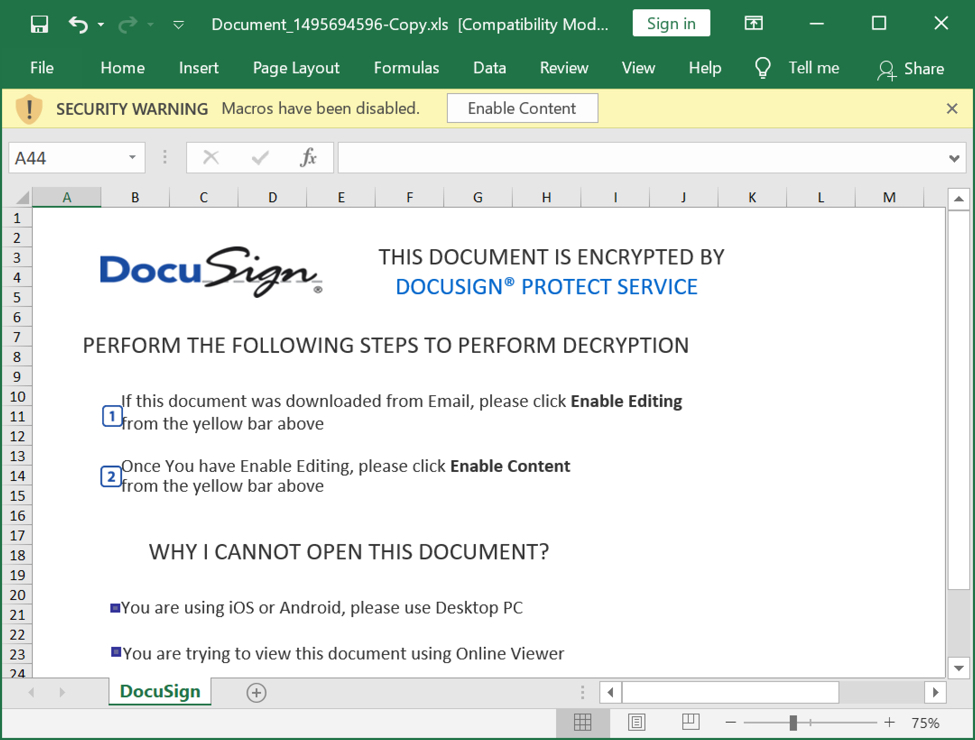
Task: Click the Tell me lightbulb icon
Action: click(x=762, y=68)
